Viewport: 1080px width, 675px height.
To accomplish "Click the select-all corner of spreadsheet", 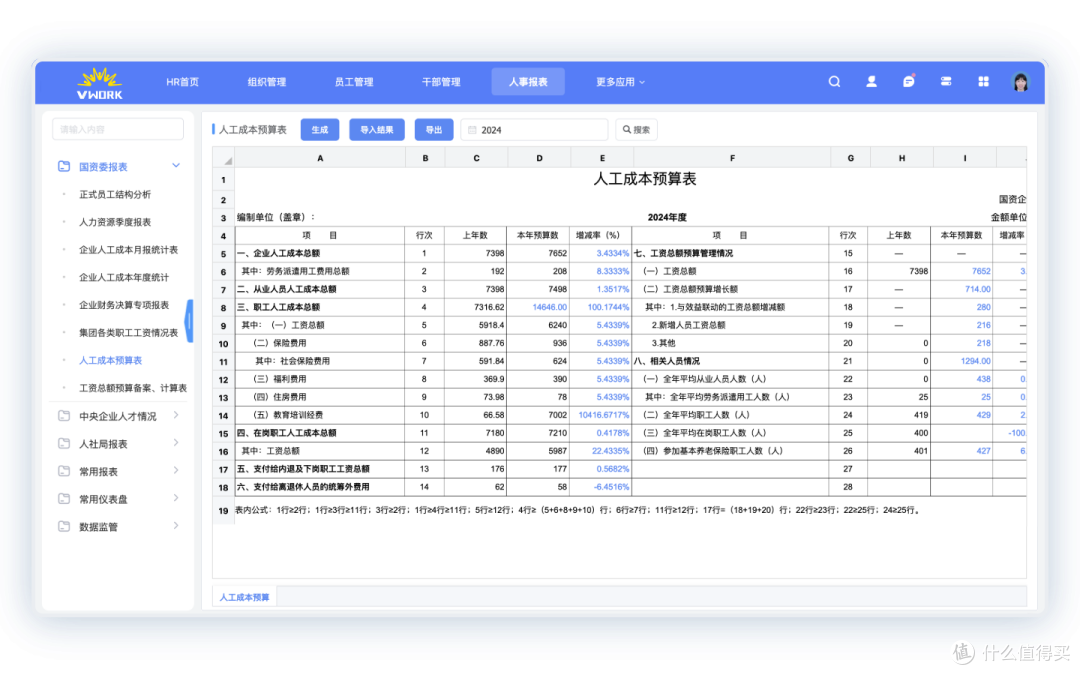I will tap(223, 158).
